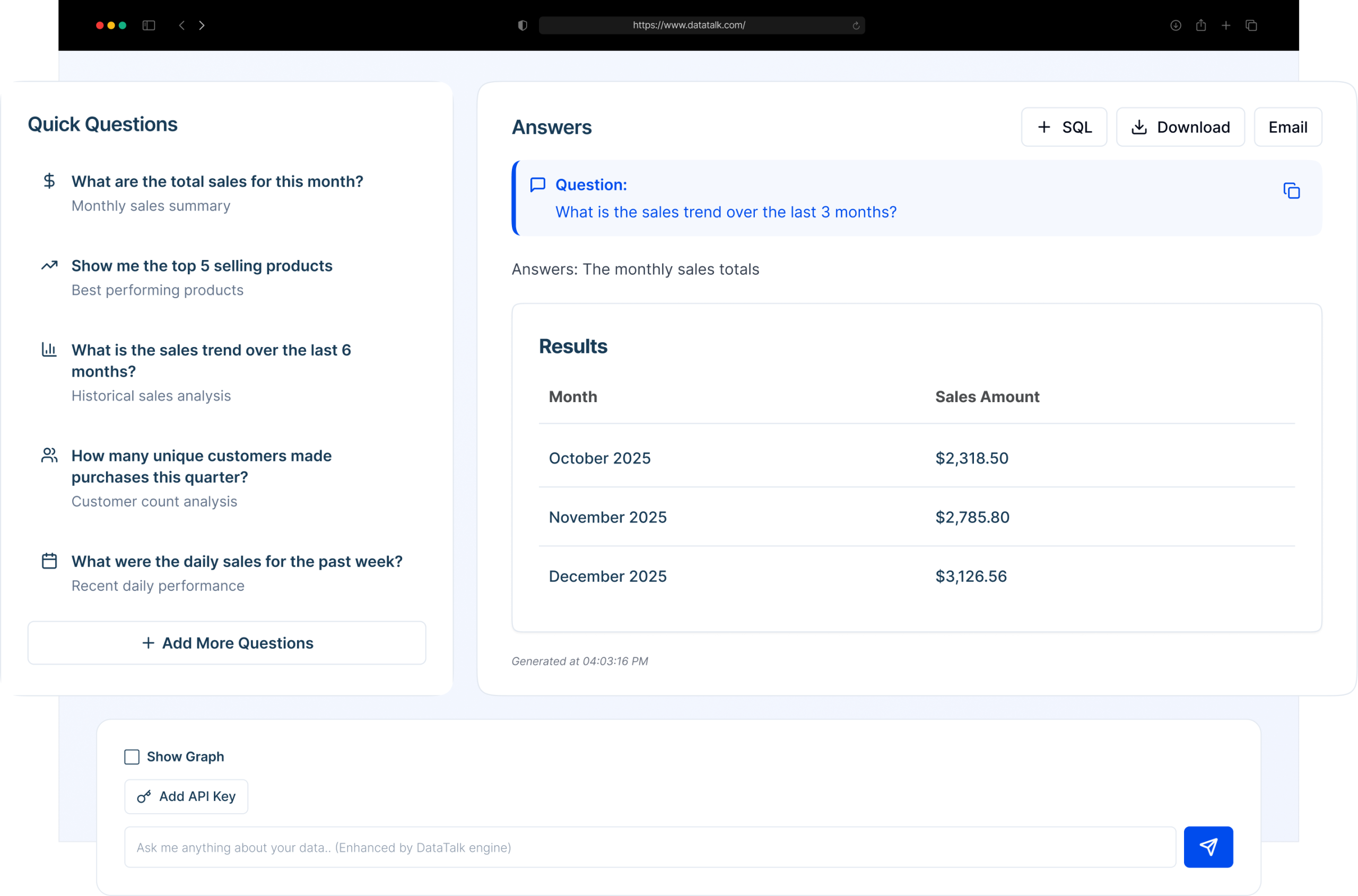Image resolution: width=1358 pixels, height=896 pixels.
Task: Click the Download button
Action: tap(1180, 127)
